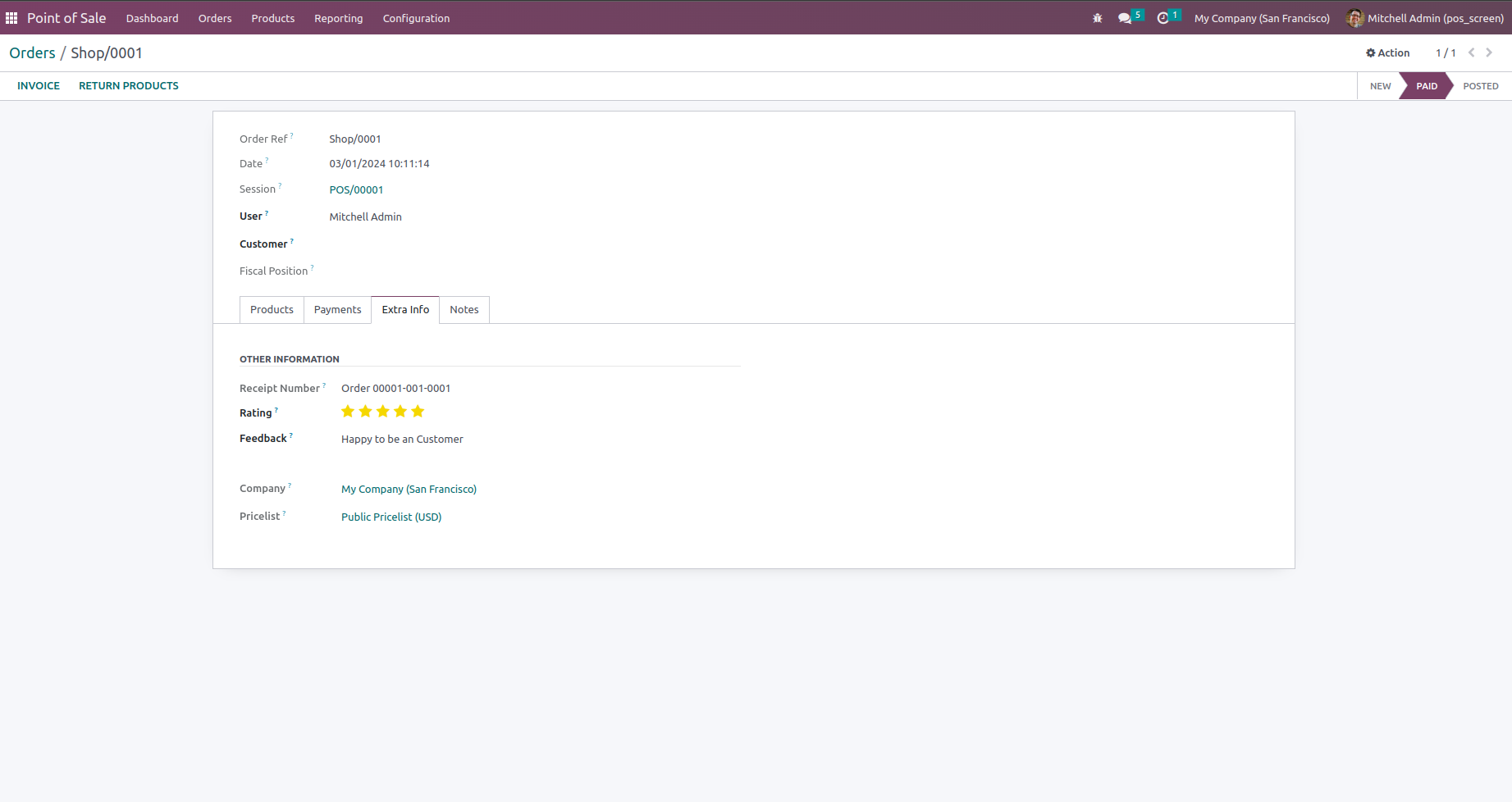Go back to Orders breadcrumb
The image size is (1512, 802).
(32, 52)
